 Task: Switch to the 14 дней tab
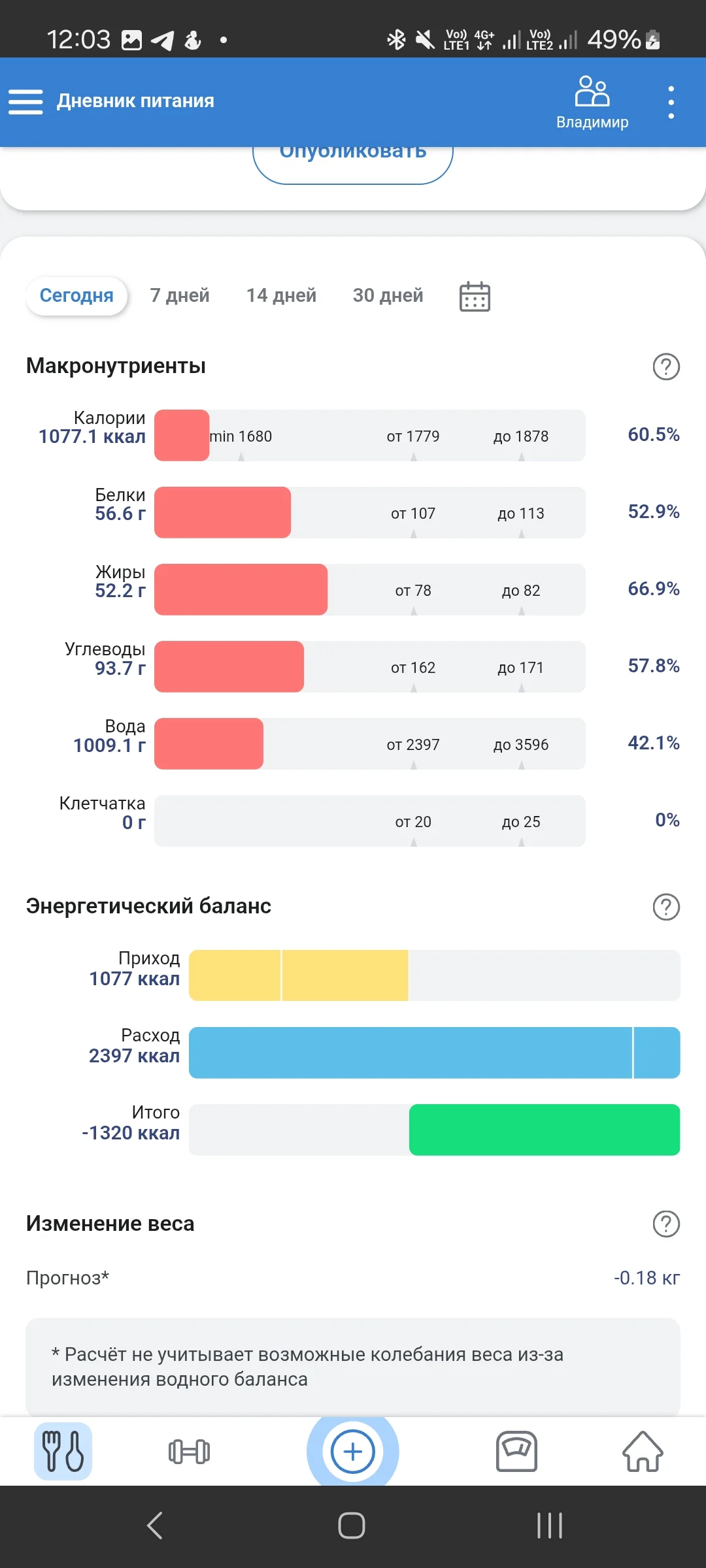click(x=281, y=296)
